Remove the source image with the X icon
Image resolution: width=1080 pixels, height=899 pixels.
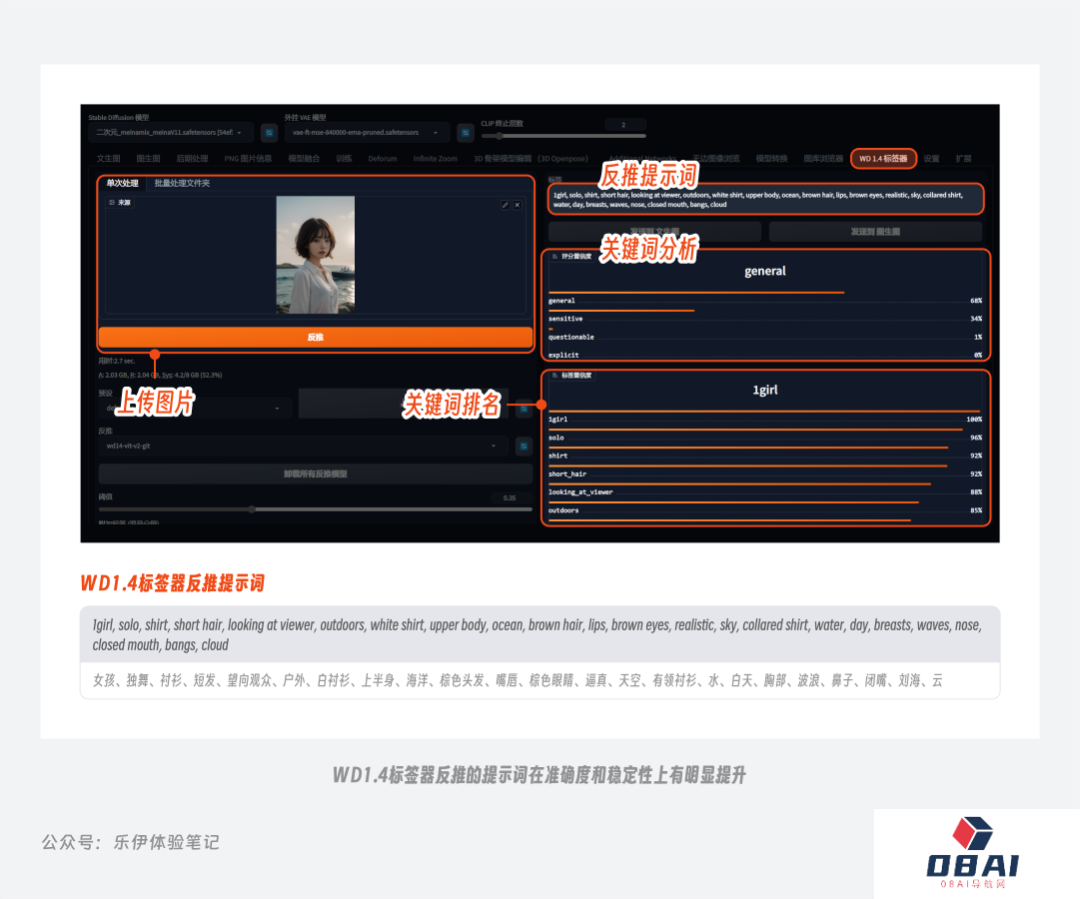[x=517, y=205]
